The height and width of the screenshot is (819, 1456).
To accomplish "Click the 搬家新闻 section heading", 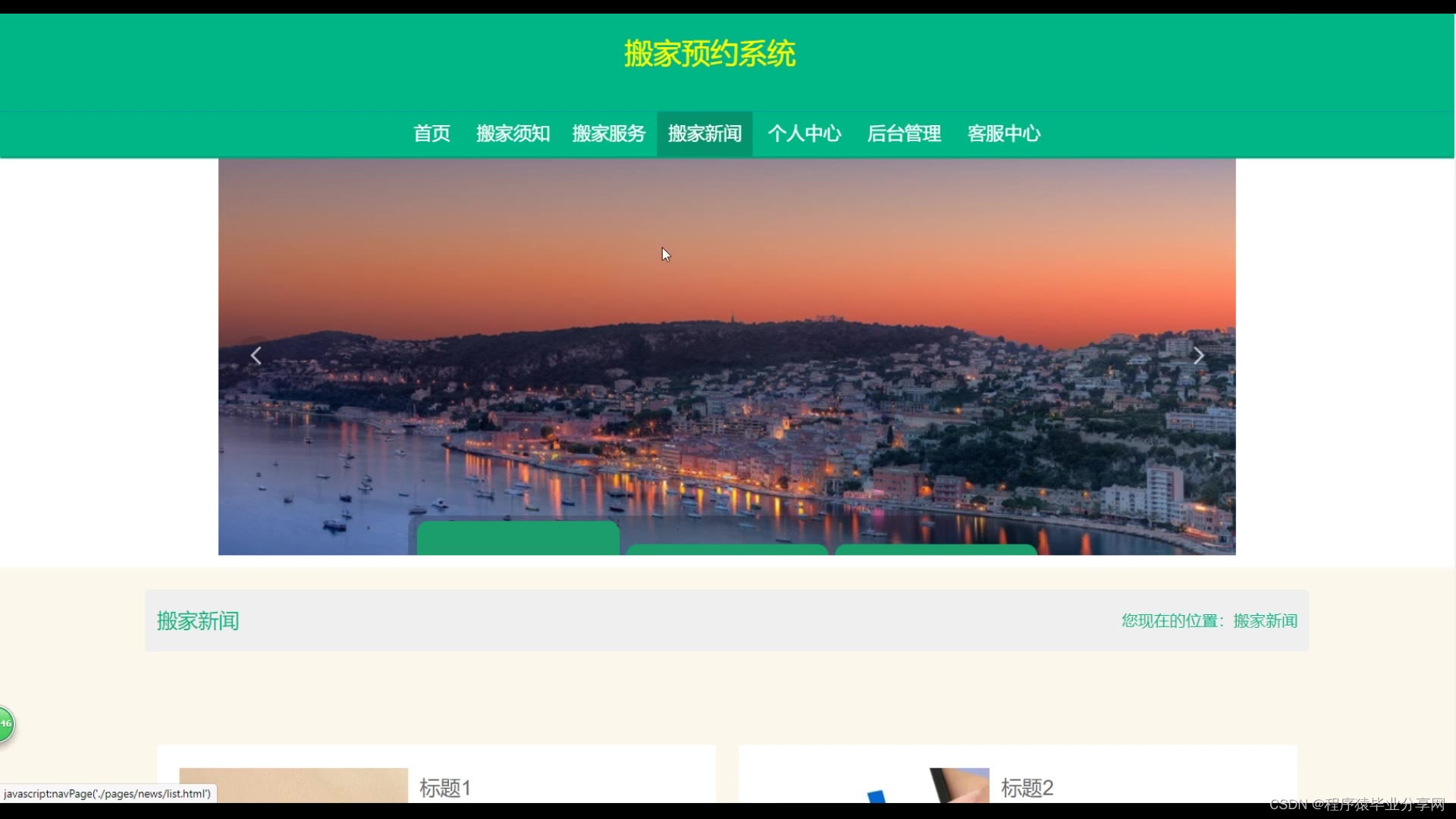I will 198,621.
